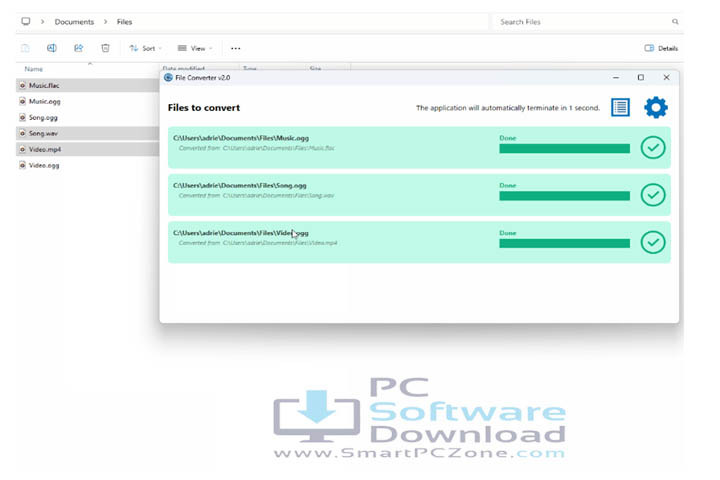Click the Share icon in Explorer toolbar
Image resolution: width=720 pixels, height=480 pixels.
(79, 48)
